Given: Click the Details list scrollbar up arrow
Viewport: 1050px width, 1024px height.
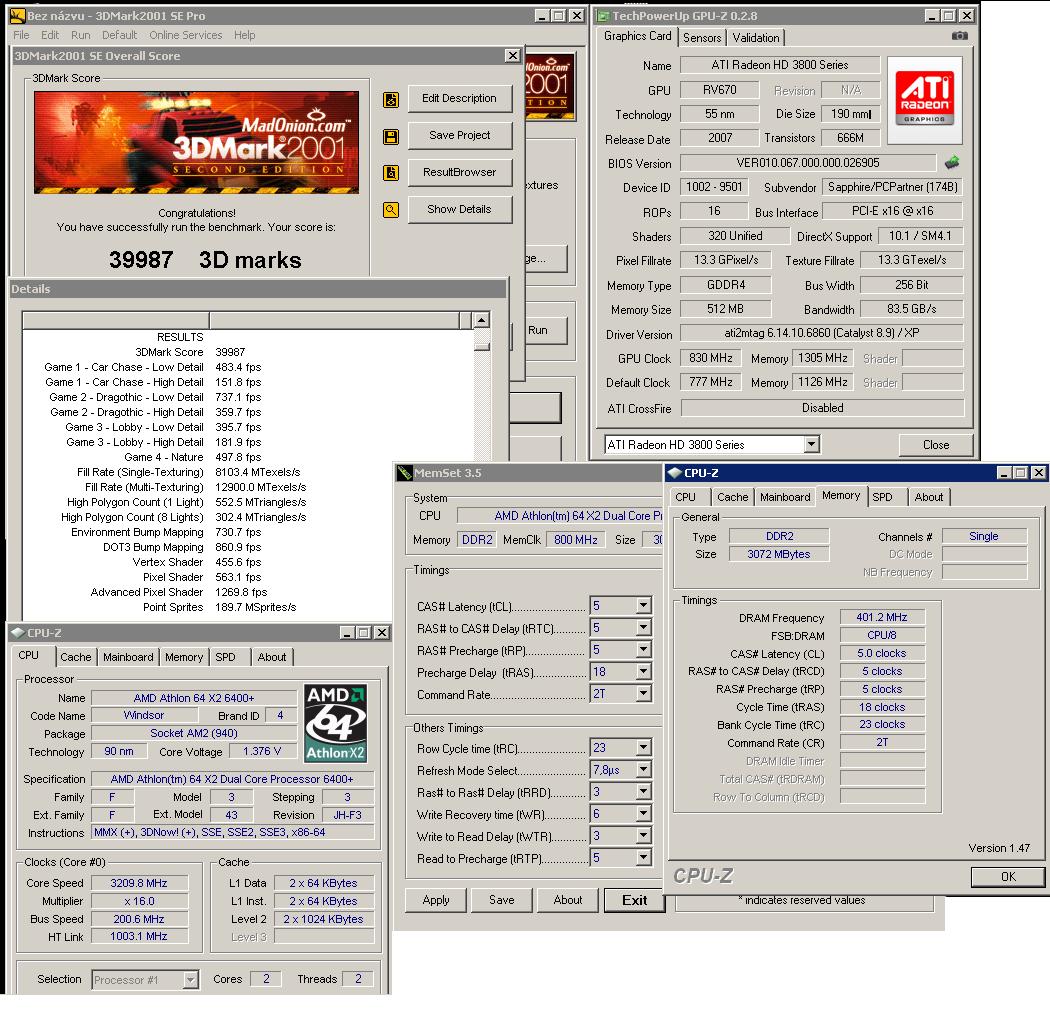Looking at the screenshot, I should click(x=481, y=319).
